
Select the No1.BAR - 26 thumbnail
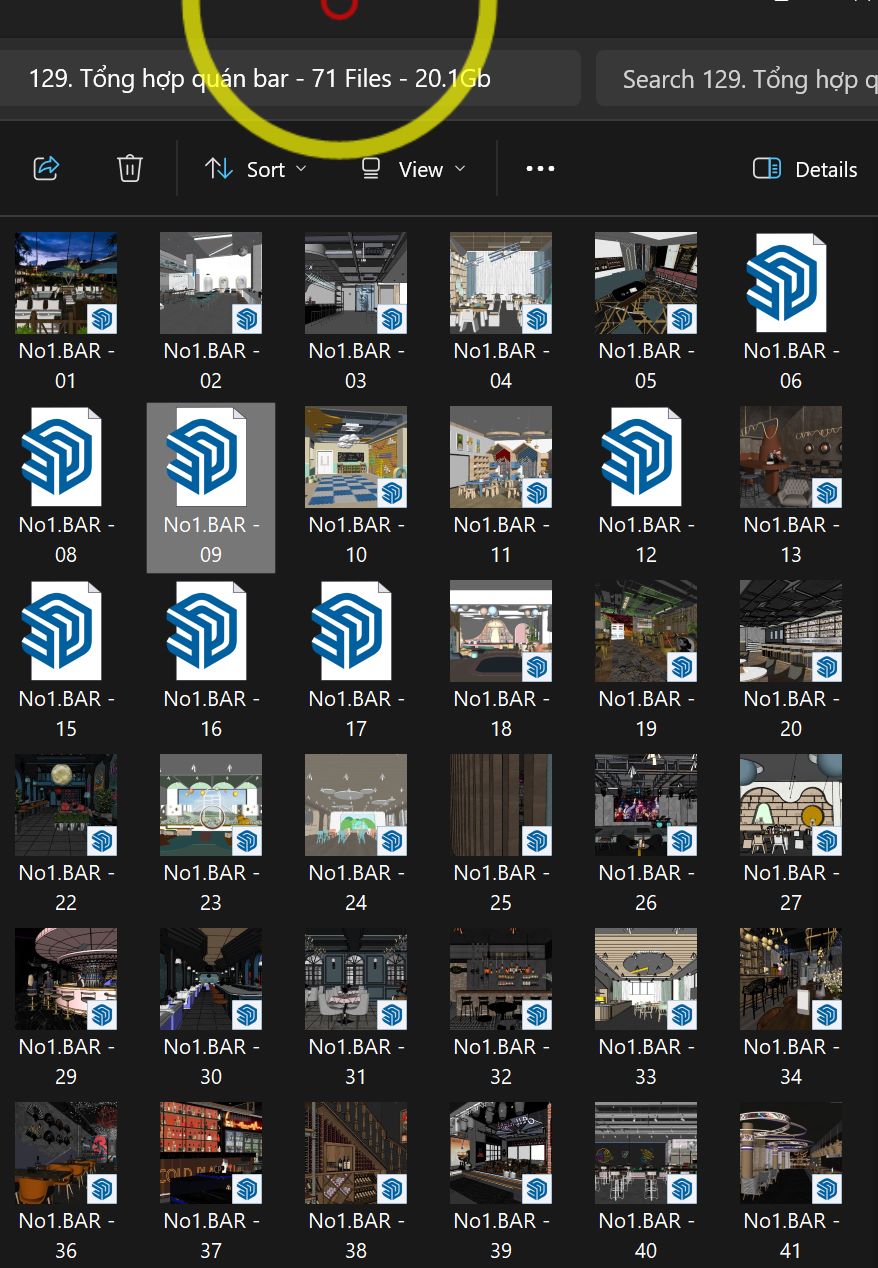[646, 805]
